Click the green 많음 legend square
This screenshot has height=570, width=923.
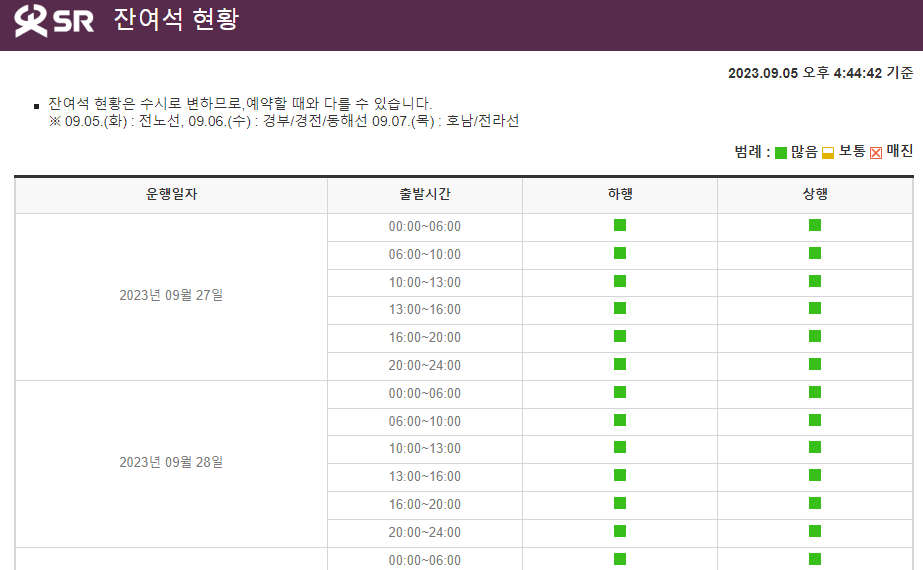coord(781,153)
